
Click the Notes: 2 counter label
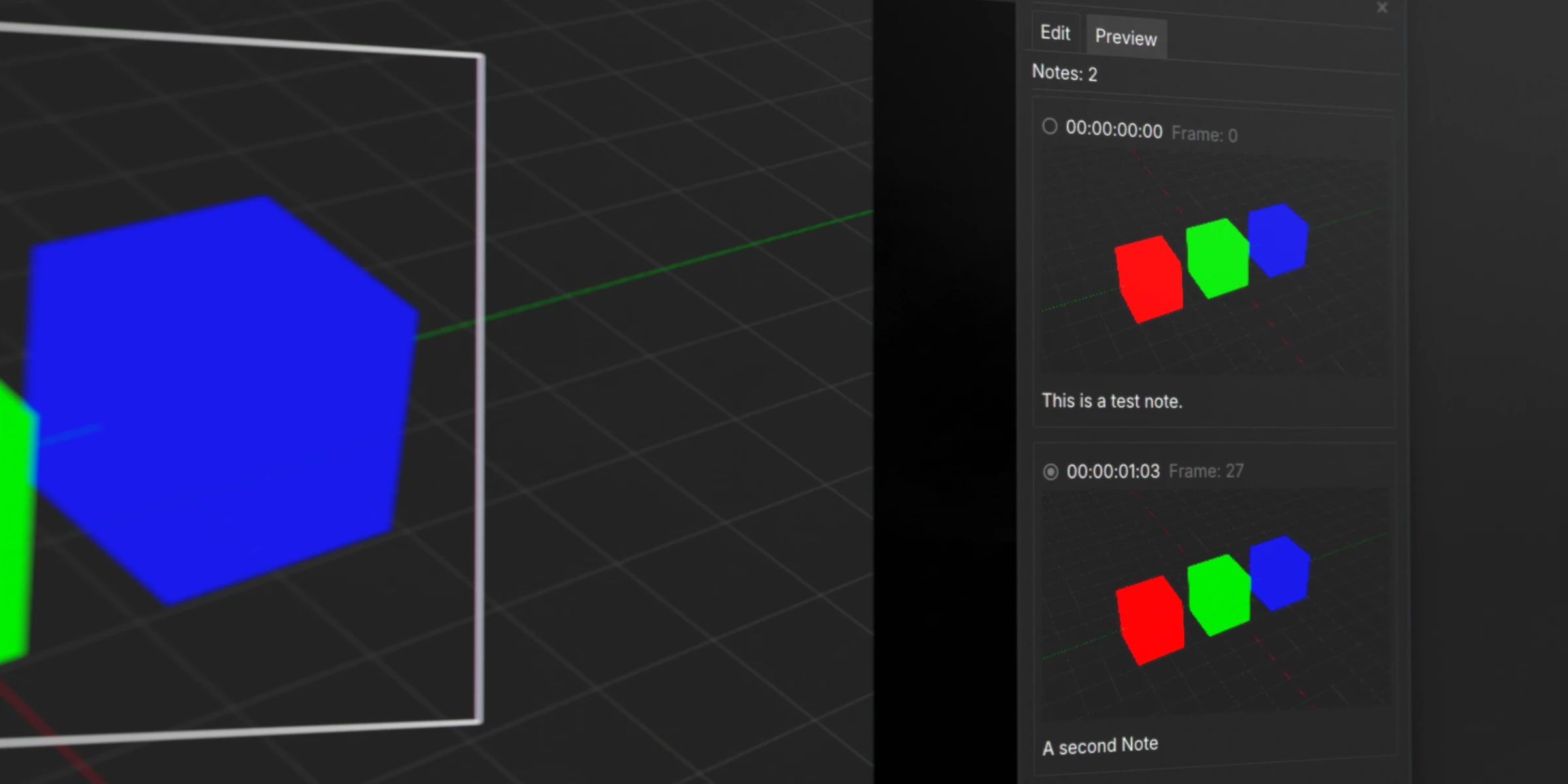pos(1064,73)
